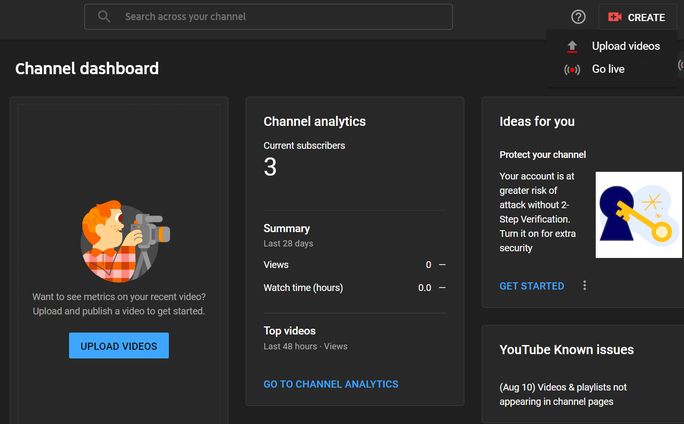Click the key and keyhole security image
The height and width of the screenshot is (424, 684).
[639, 215]
